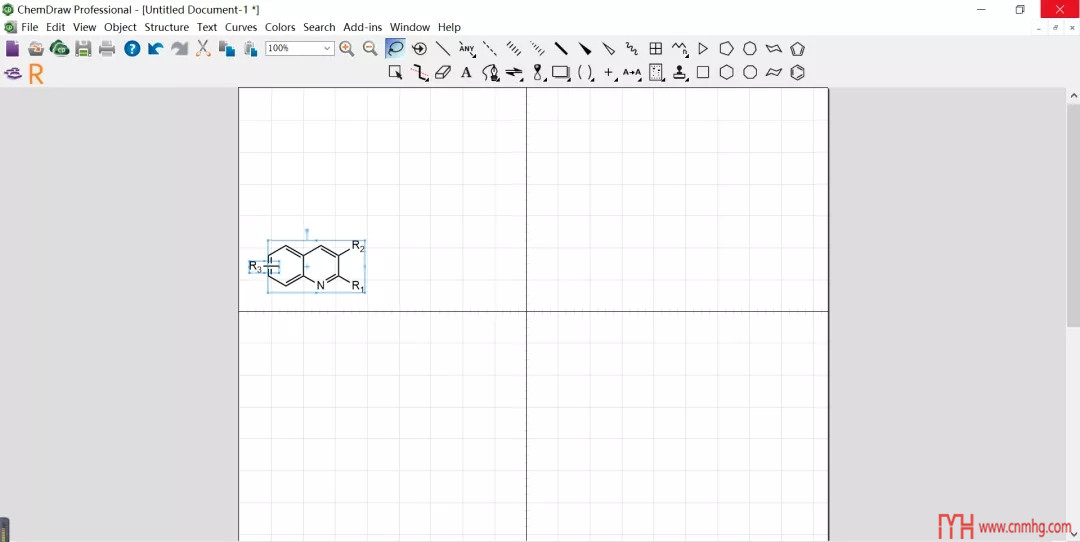Select the lower Cyclohexane Chair ring tool
Screen dimensions: 1080x542
[x=774, y=72]
